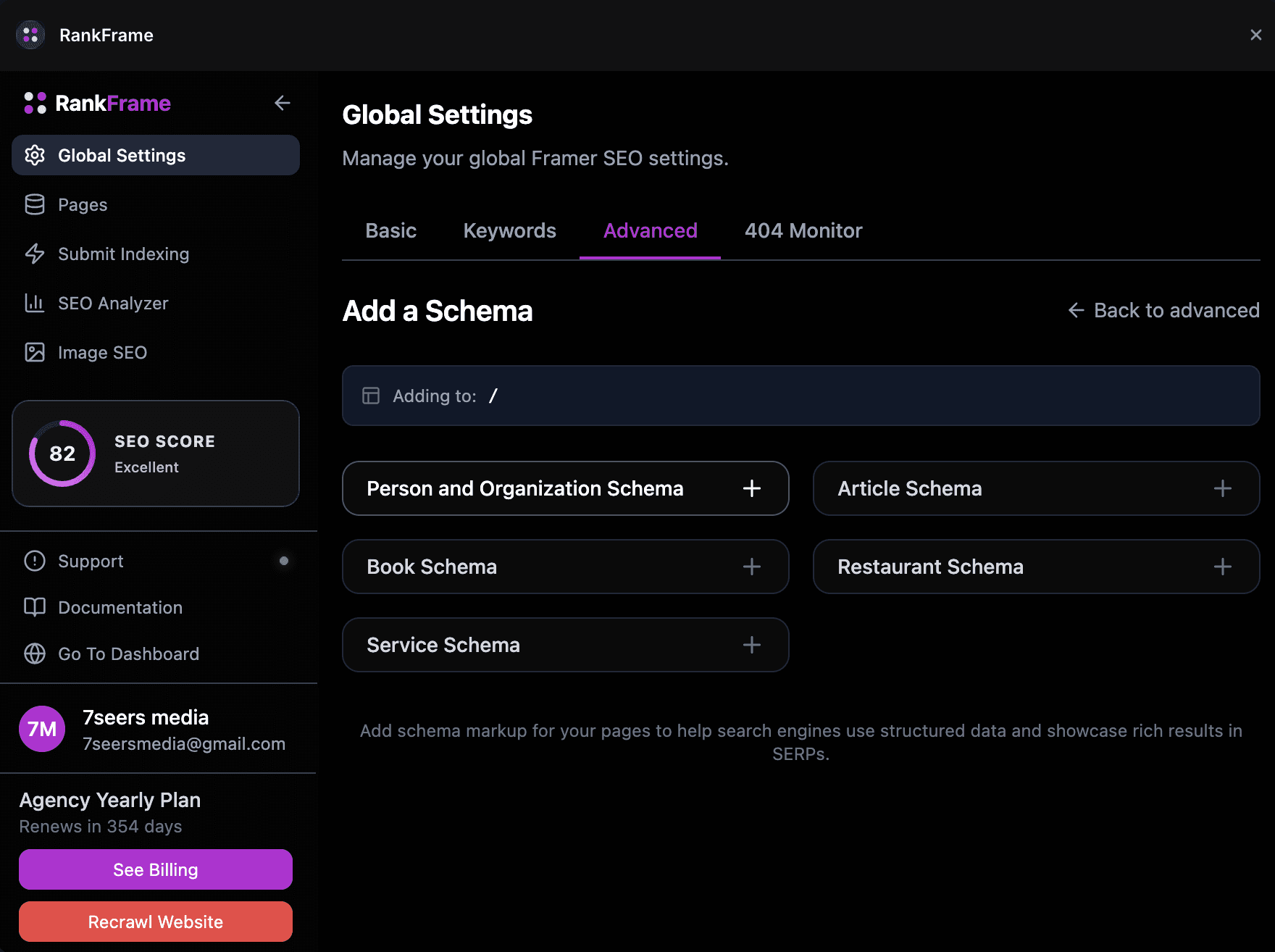Click the Global Settings page heading
Screen dimensions: 1275x952
click(438, 114)
